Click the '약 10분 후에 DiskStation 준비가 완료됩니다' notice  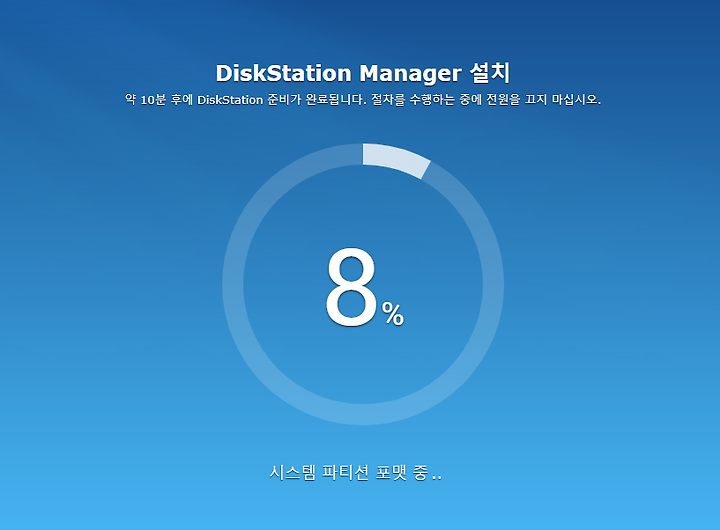[x=245, y=99]
